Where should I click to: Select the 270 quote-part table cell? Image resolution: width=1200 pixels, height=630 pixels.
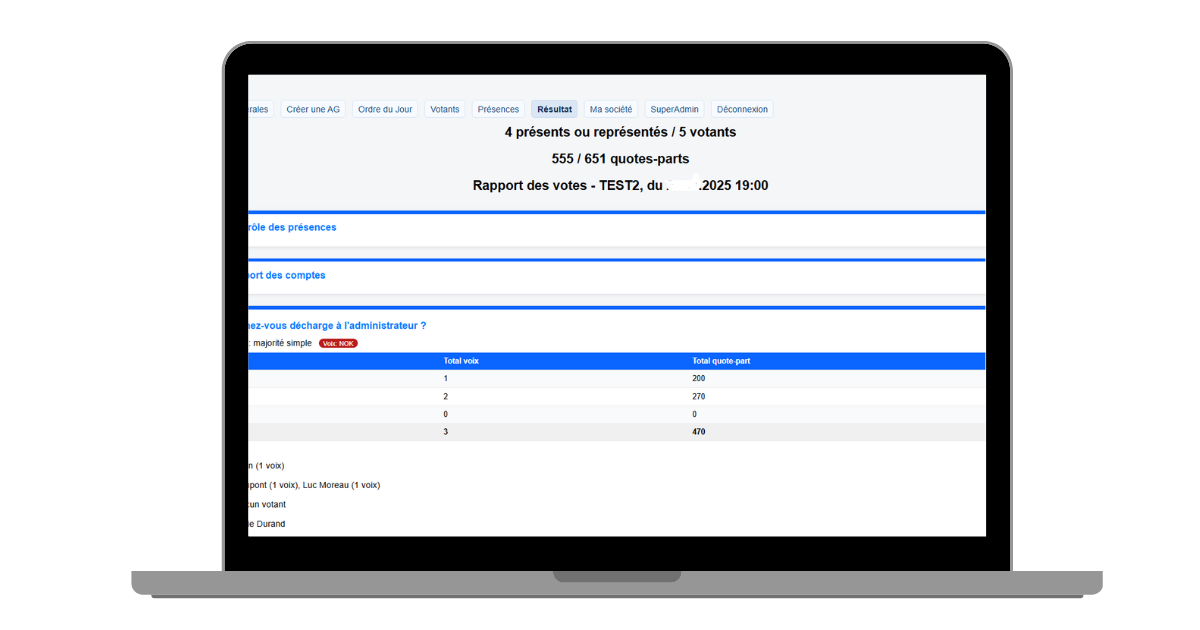pos(699,396)
